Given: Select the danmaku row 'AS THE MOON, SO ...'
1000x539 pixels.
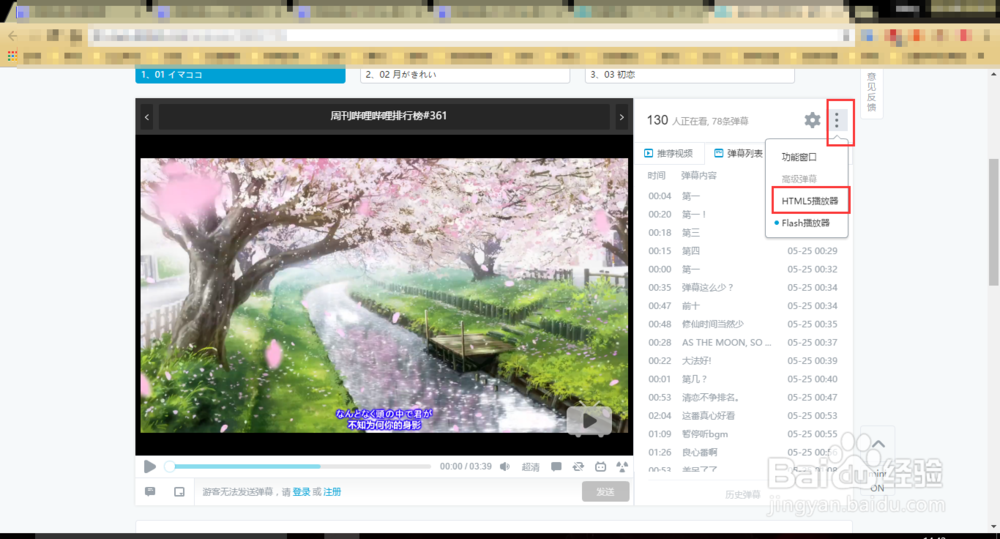Looking at the screenshot, I should point(743,343).
